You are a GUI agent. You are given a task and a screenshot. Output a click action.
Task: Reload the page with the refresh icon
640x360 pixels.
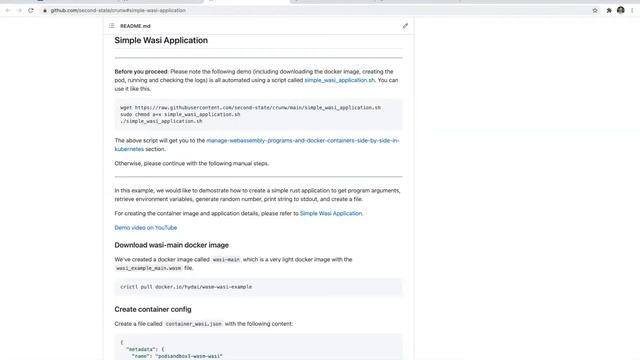(x=31, y=10)
